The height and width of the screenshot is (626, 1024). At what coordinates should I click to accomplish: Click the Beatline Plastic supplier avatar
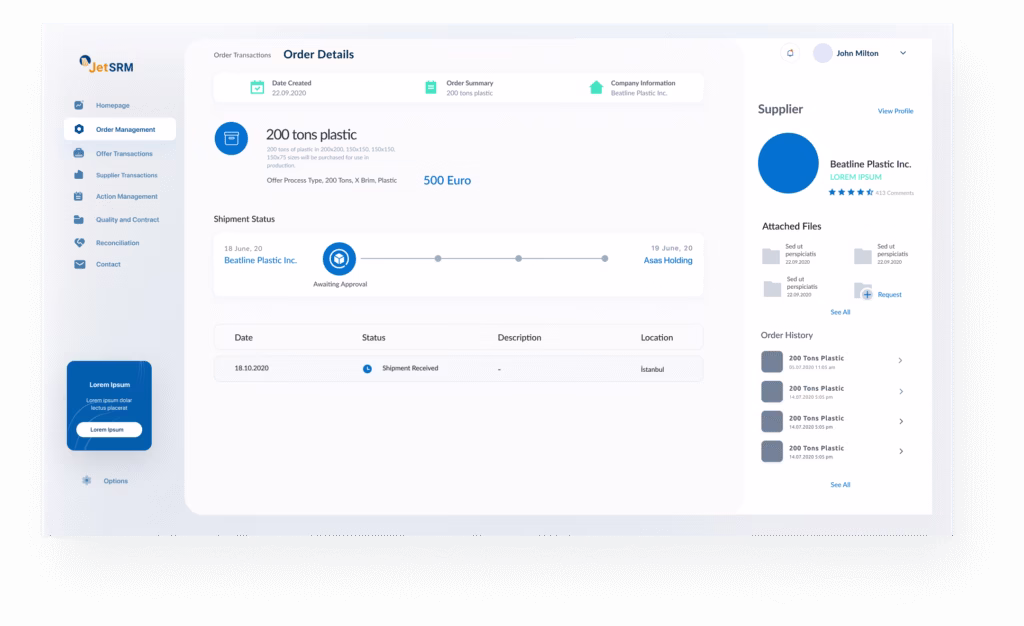click(x=788, y=163)
